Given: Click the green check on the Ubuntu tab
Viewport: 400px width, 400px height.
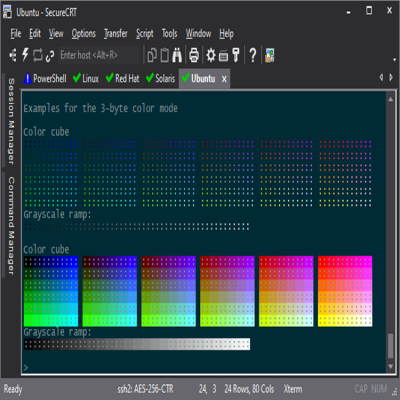Looking at the screenshot, I should (186, 78).
